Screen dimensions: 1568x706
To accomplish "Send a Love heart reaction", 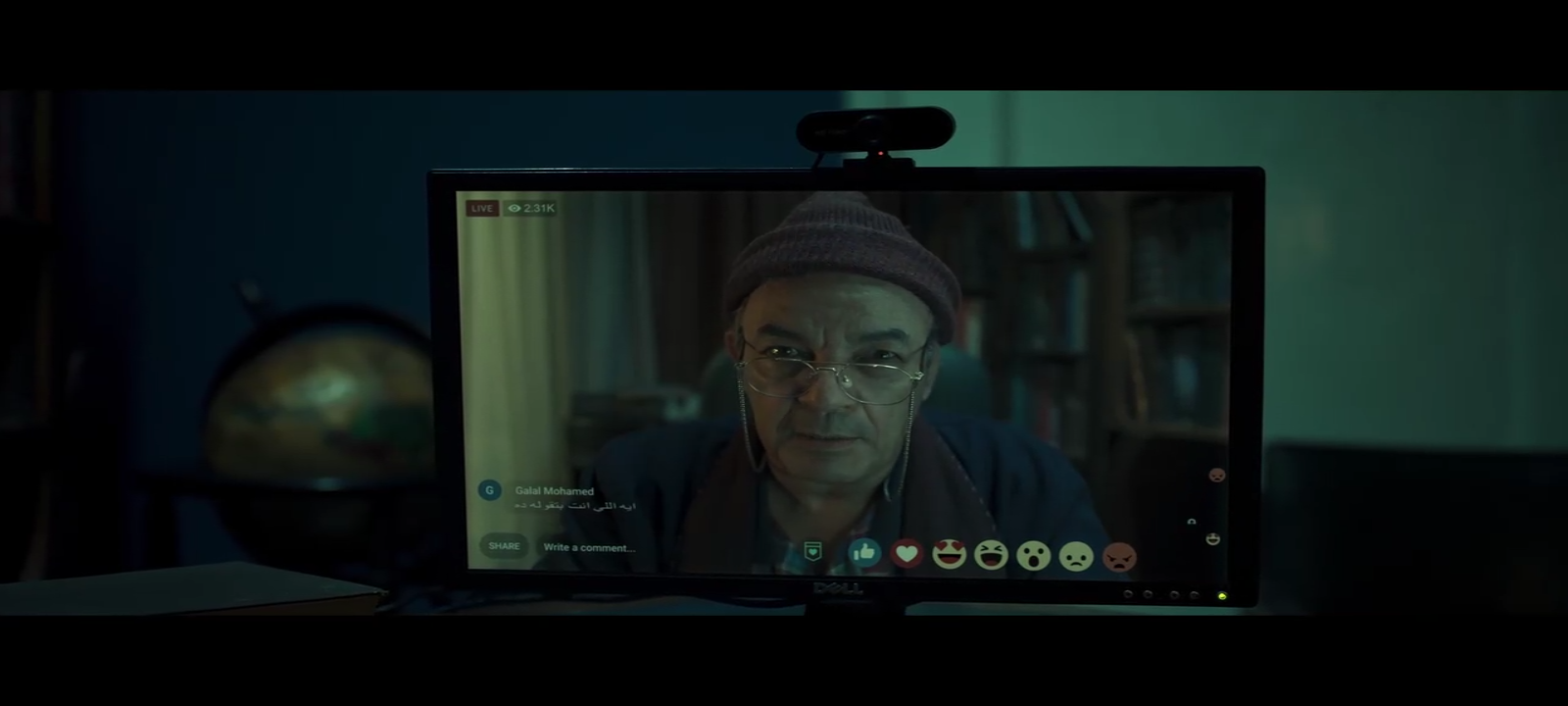I will (x=906, y=554).
